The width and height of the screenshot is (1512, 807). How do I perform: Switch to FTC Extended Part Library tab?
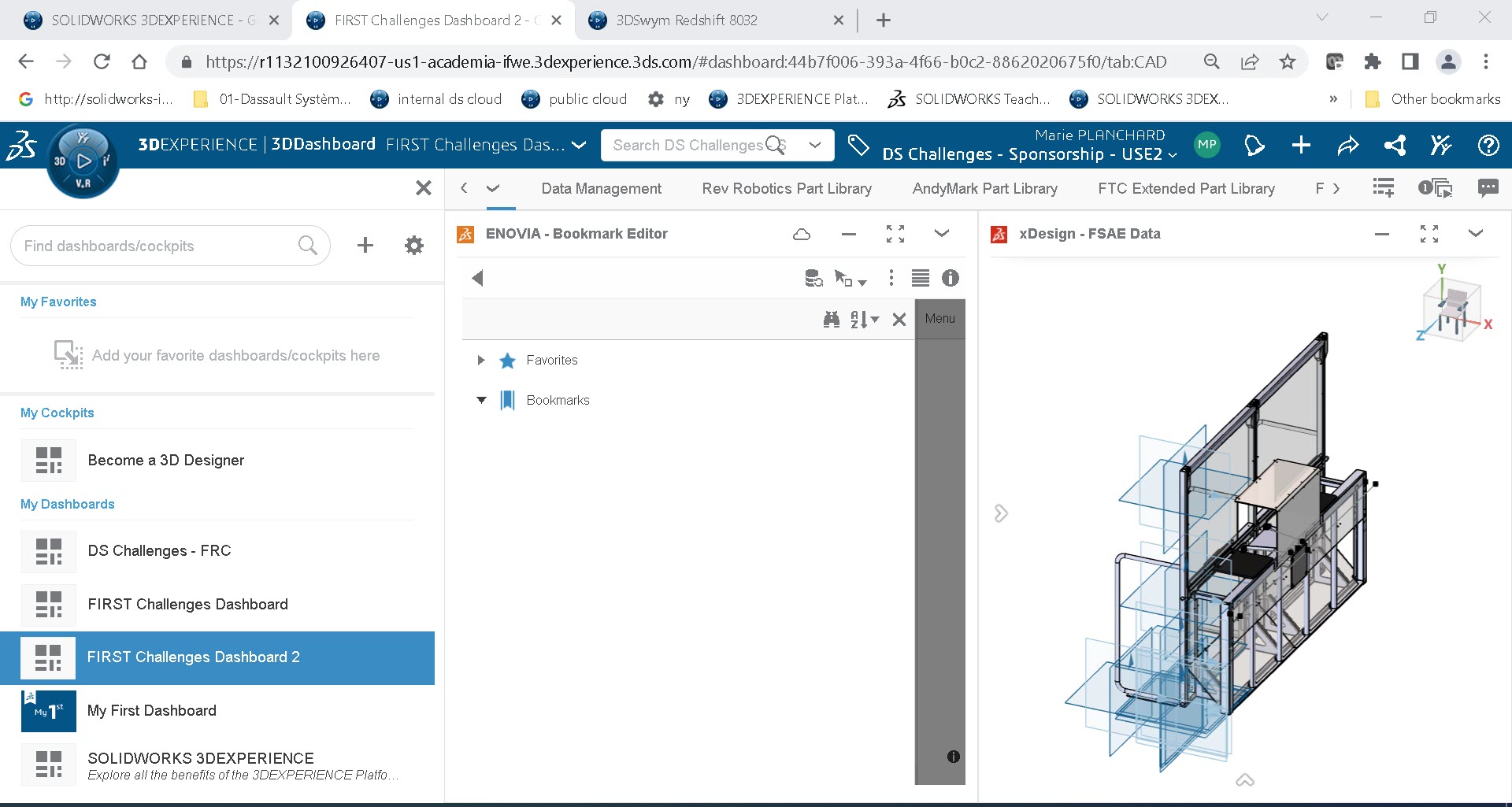(x=1186, y=189)
